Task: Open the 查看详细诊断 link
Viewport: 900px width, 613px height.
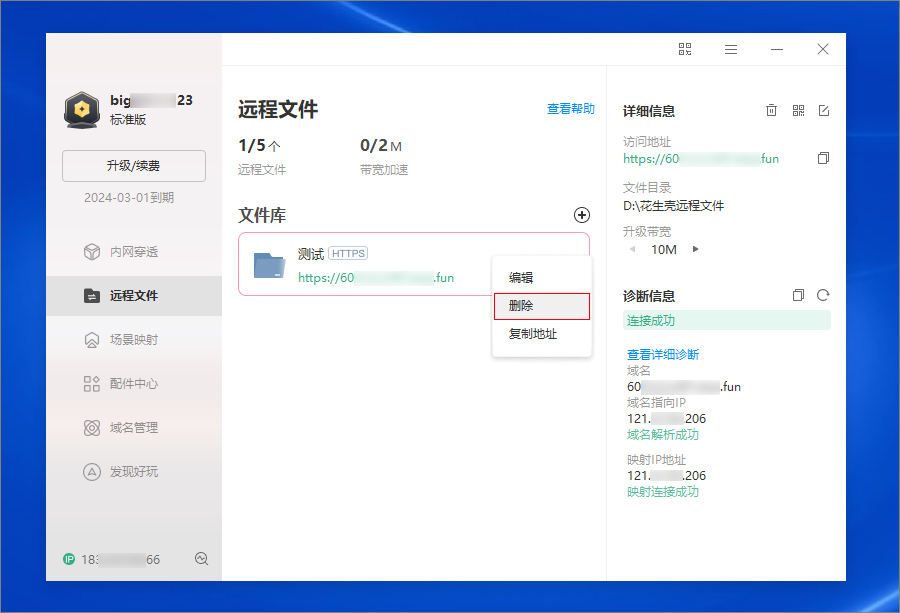Action: click(x=663, y=355)
